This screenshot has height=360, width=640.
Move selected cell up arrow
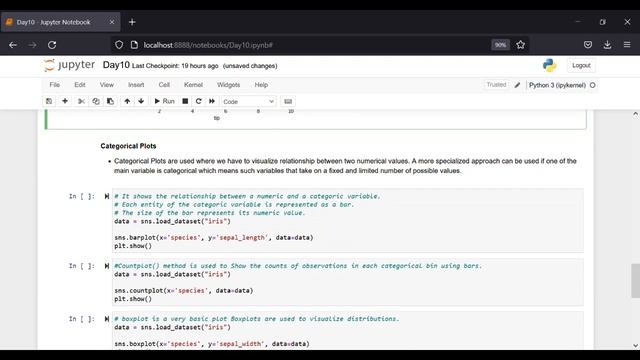coord(127,101)
